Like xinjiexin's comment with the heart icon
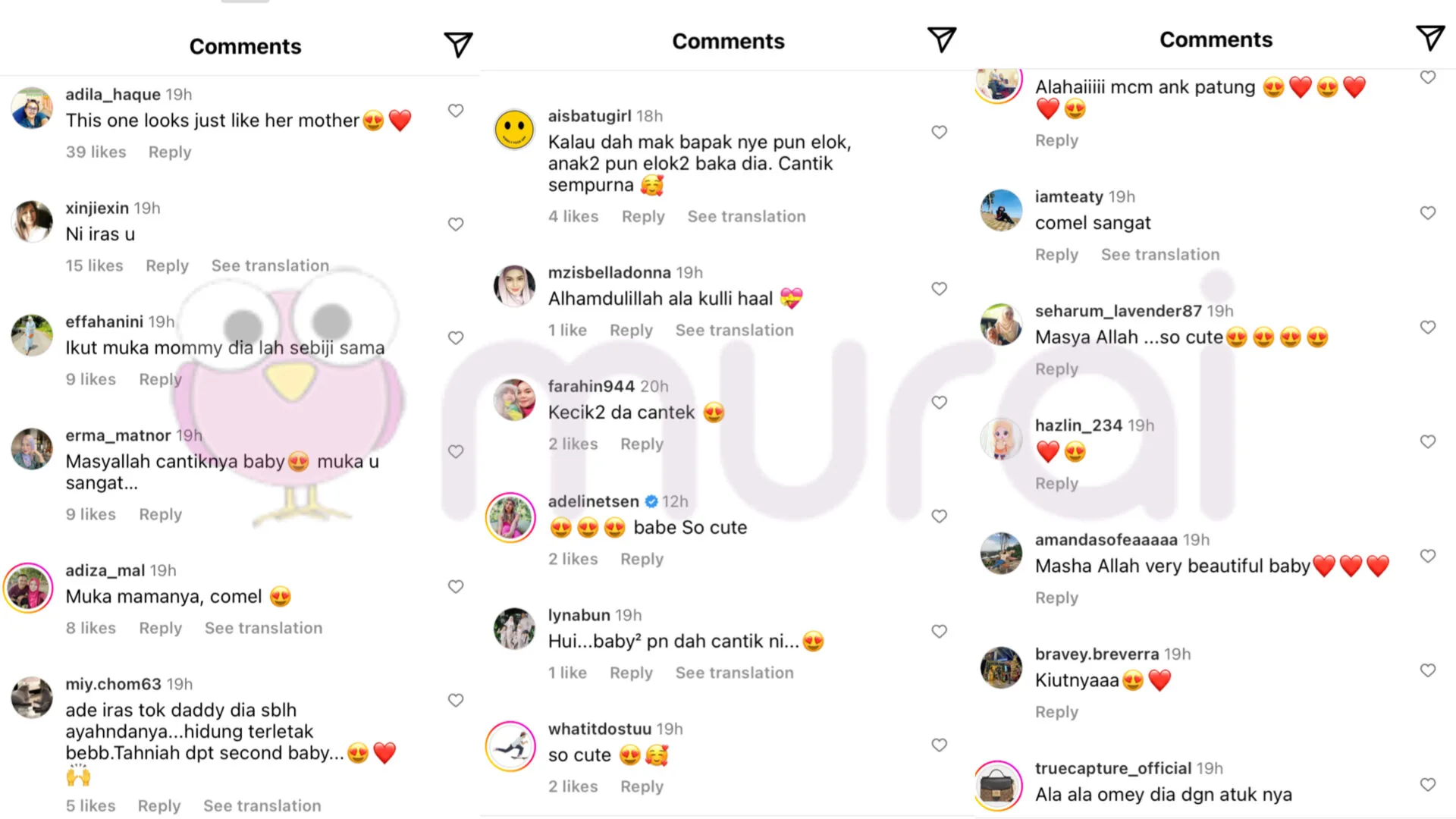 [x=456, y=224]
